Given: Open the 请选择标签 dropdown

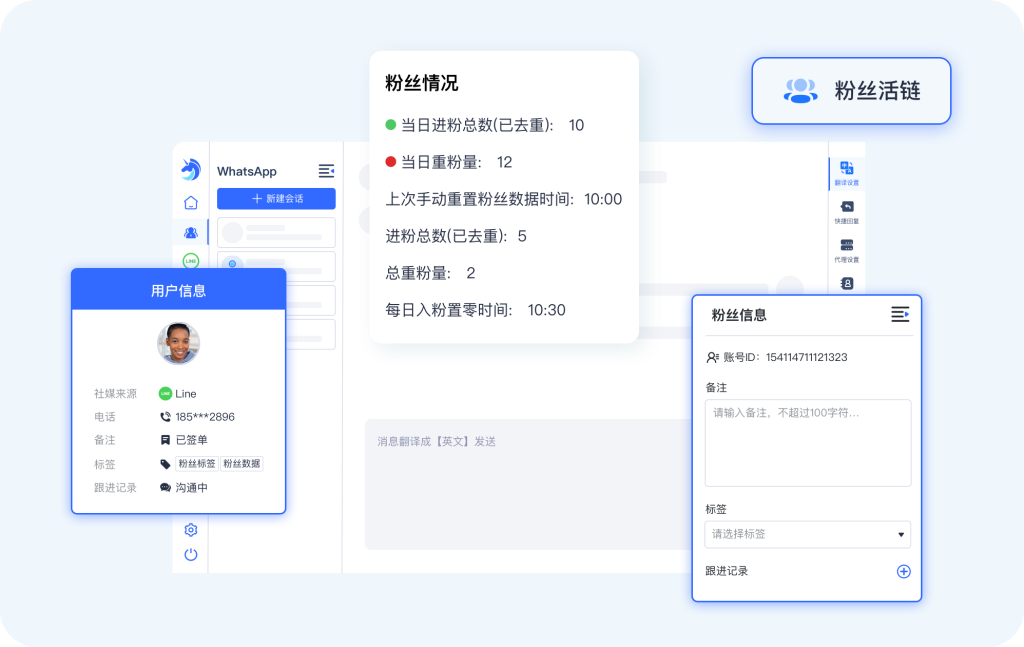Looking at the screenshot, I should (x=808, y=534).
